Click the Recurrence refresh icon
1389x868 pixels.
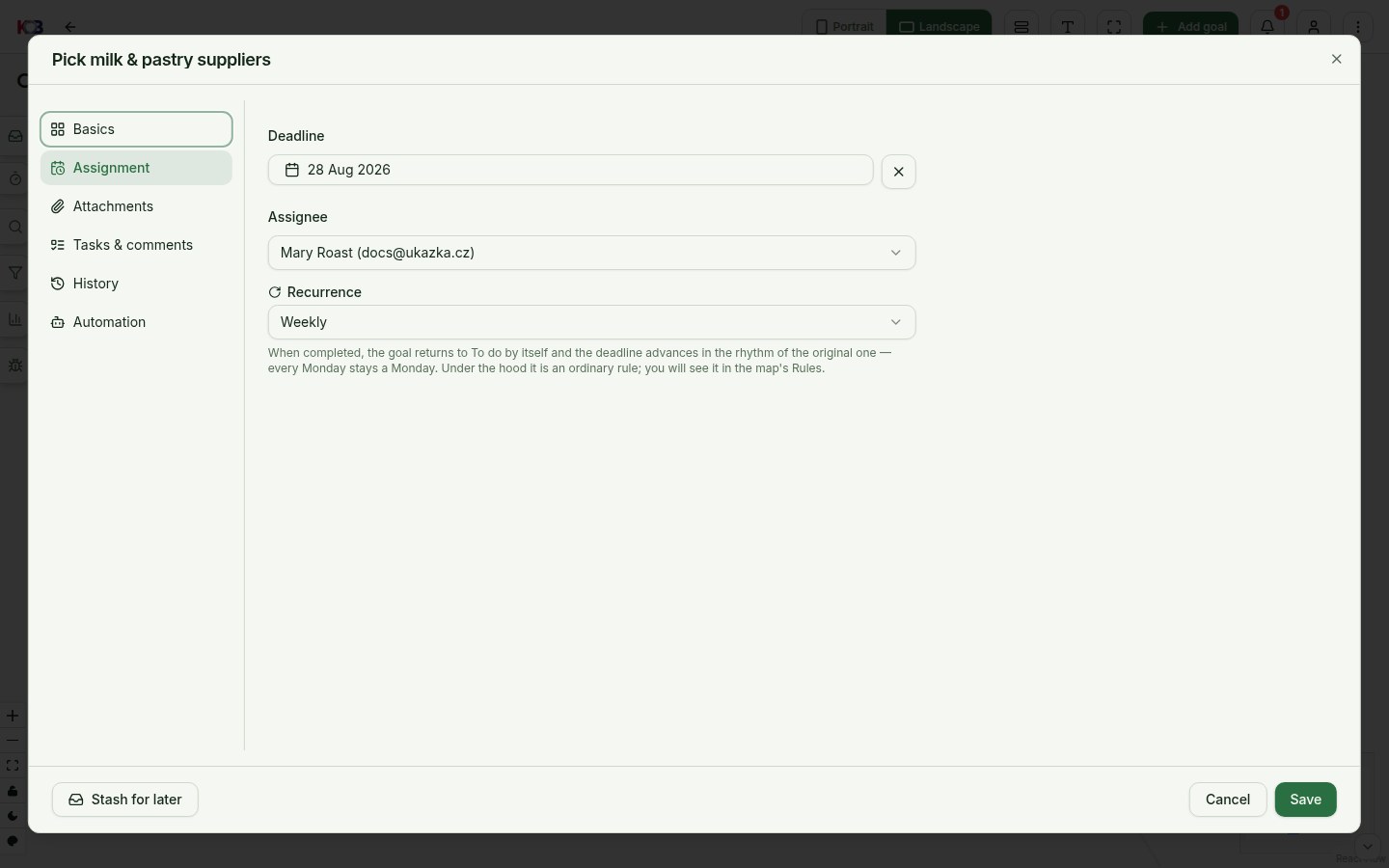coord(275,292)
